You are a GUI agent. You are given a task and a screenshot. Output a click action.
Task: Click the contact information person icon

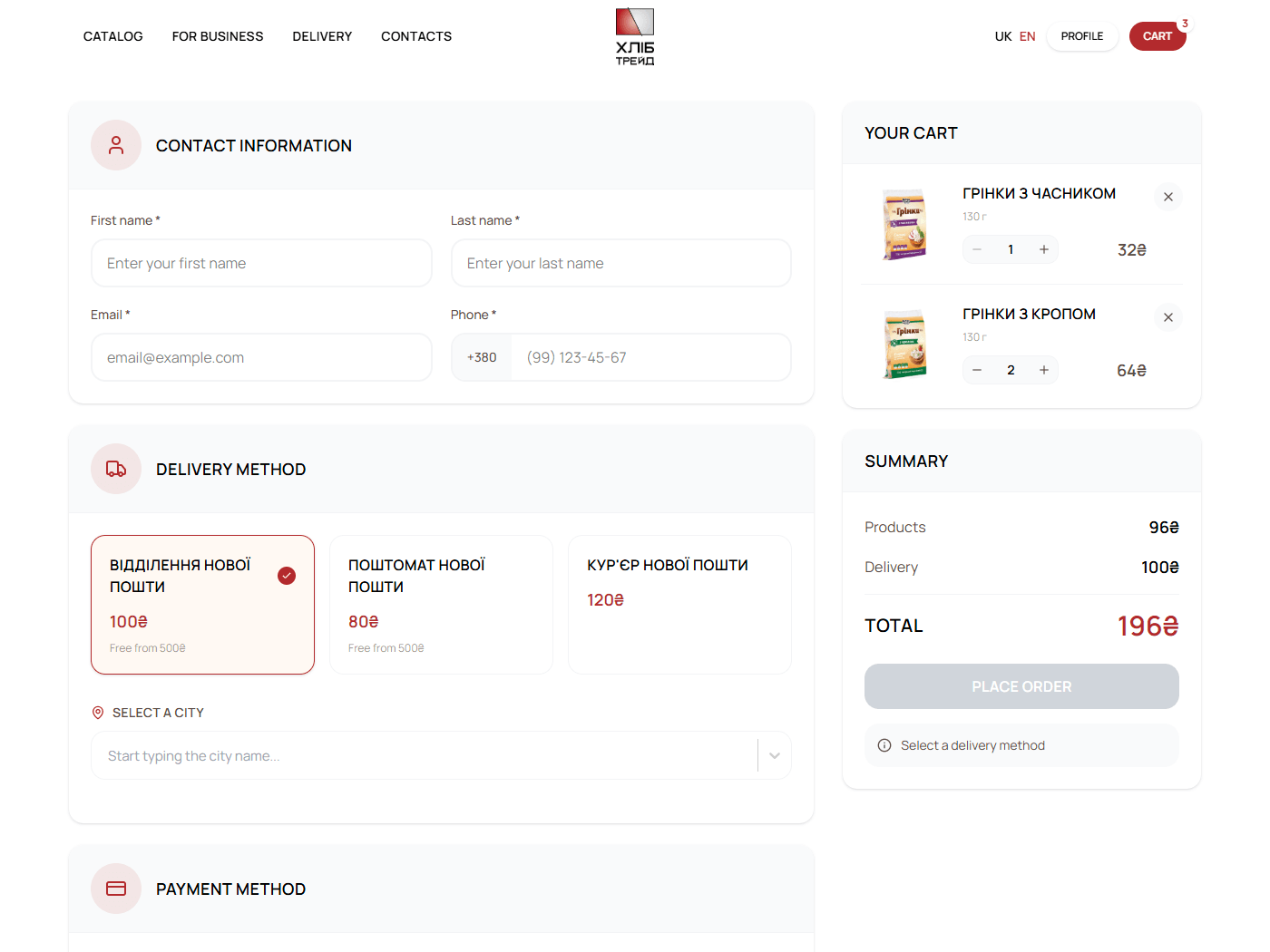(x=116, y=145)
